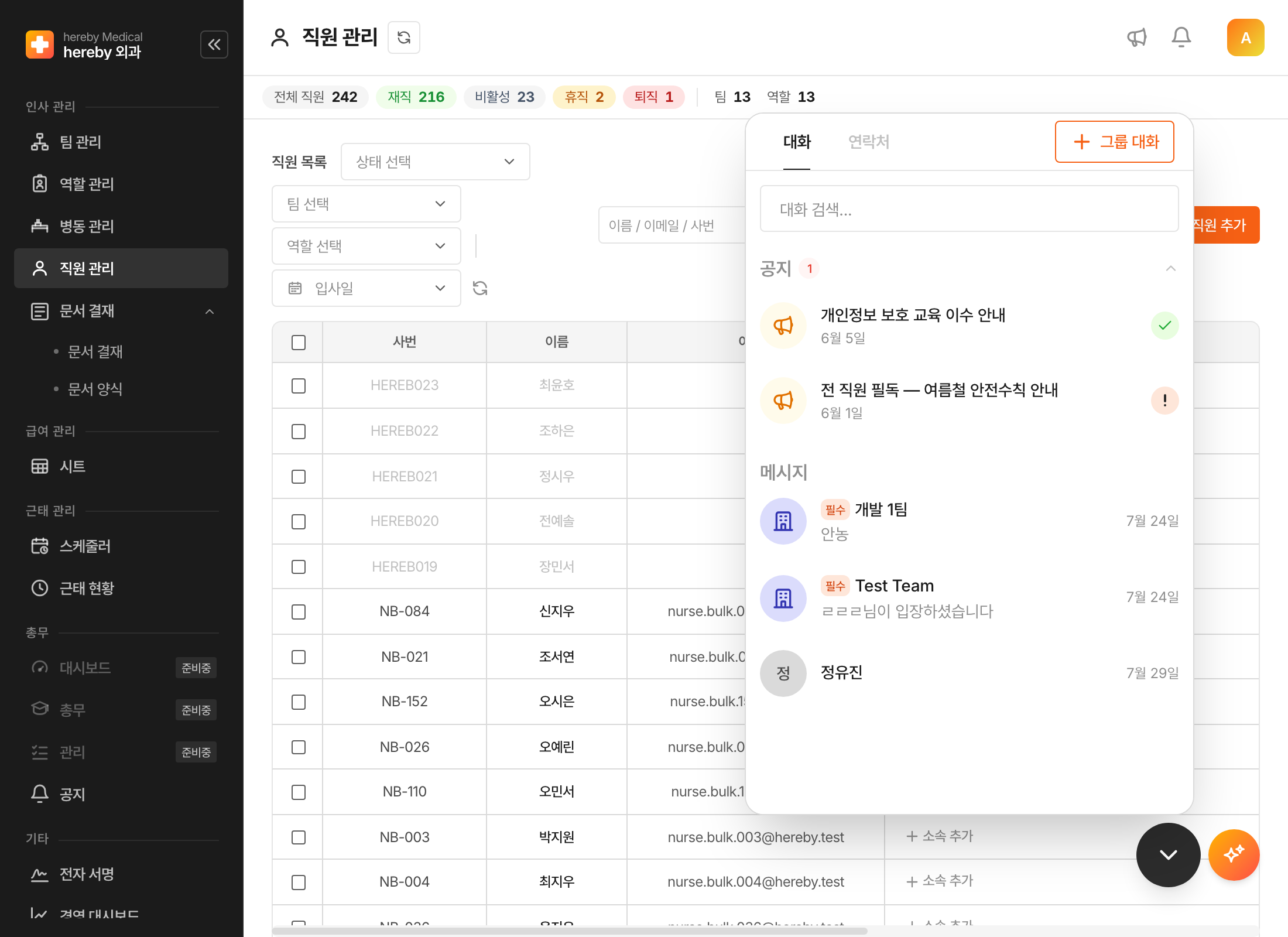The image size is (1288, 937).
Task: Click the warning badge on 여름철 안전수칙 notice
Action: click(x=1165, y=401)
